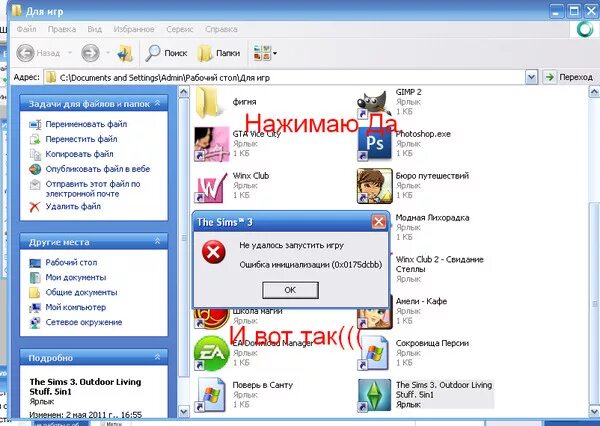Collapse the Подробно details panel
This screenshot has width=600, height=426.
(x=158, y=357)
